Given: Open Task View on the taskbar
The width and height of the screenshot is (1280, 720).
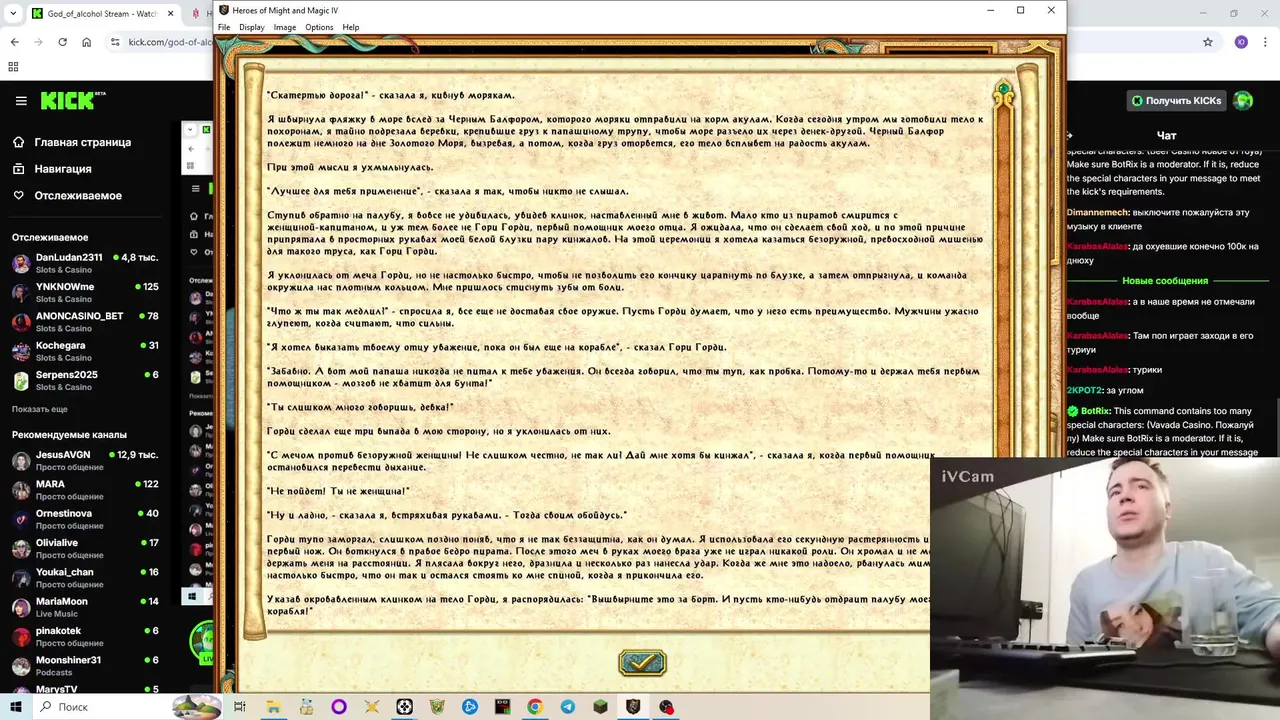Looking at the screenshot, I should click(x=240, y=707).
